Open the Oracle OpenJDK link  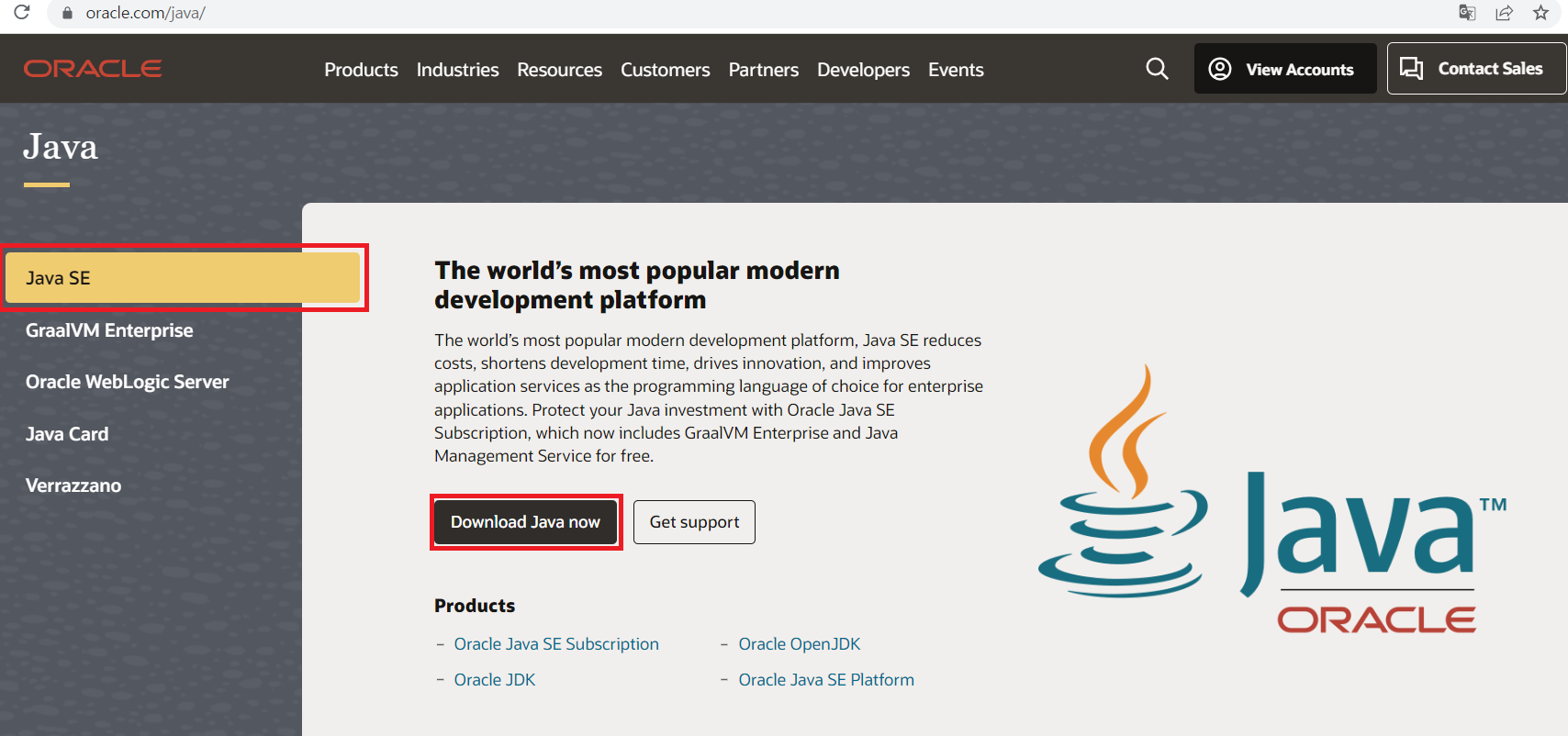click(800, 644)
